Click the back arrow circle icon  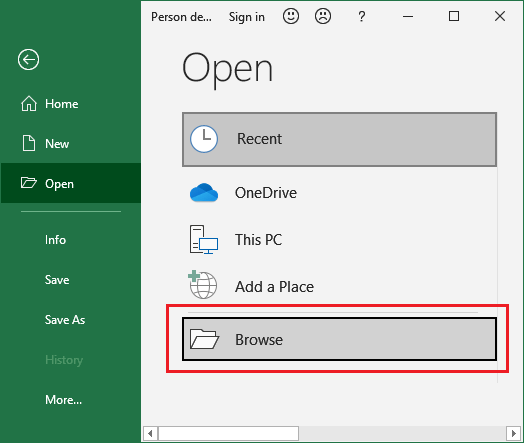pos(28,60)
